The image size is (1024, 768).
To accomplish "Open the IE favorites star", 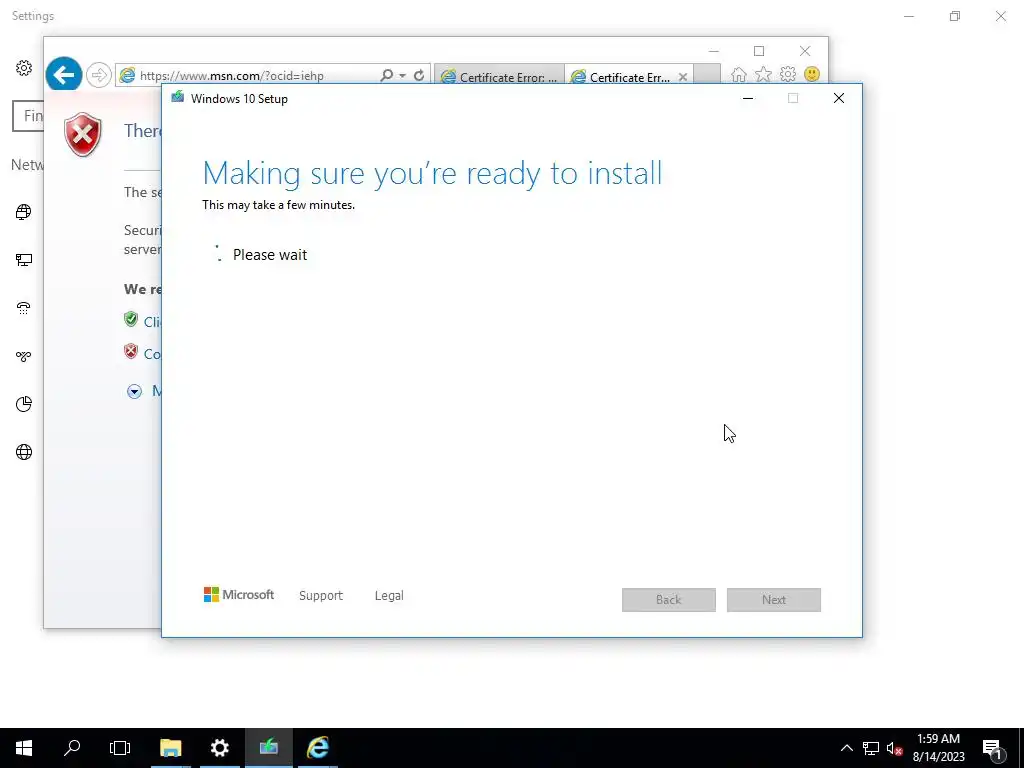I will (763, 74).
